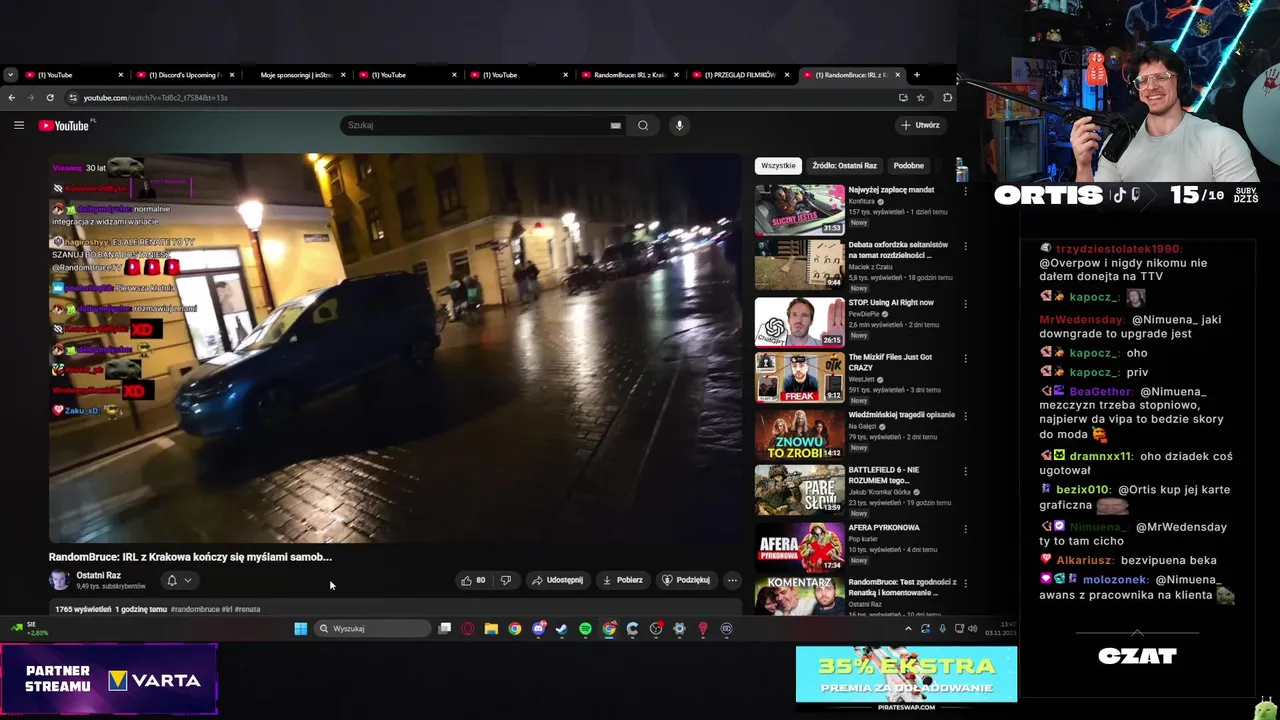This screenshot has height=720, width=1280.
Task: Click the 'Udostępnij' share button
Action: coord(557,580)
